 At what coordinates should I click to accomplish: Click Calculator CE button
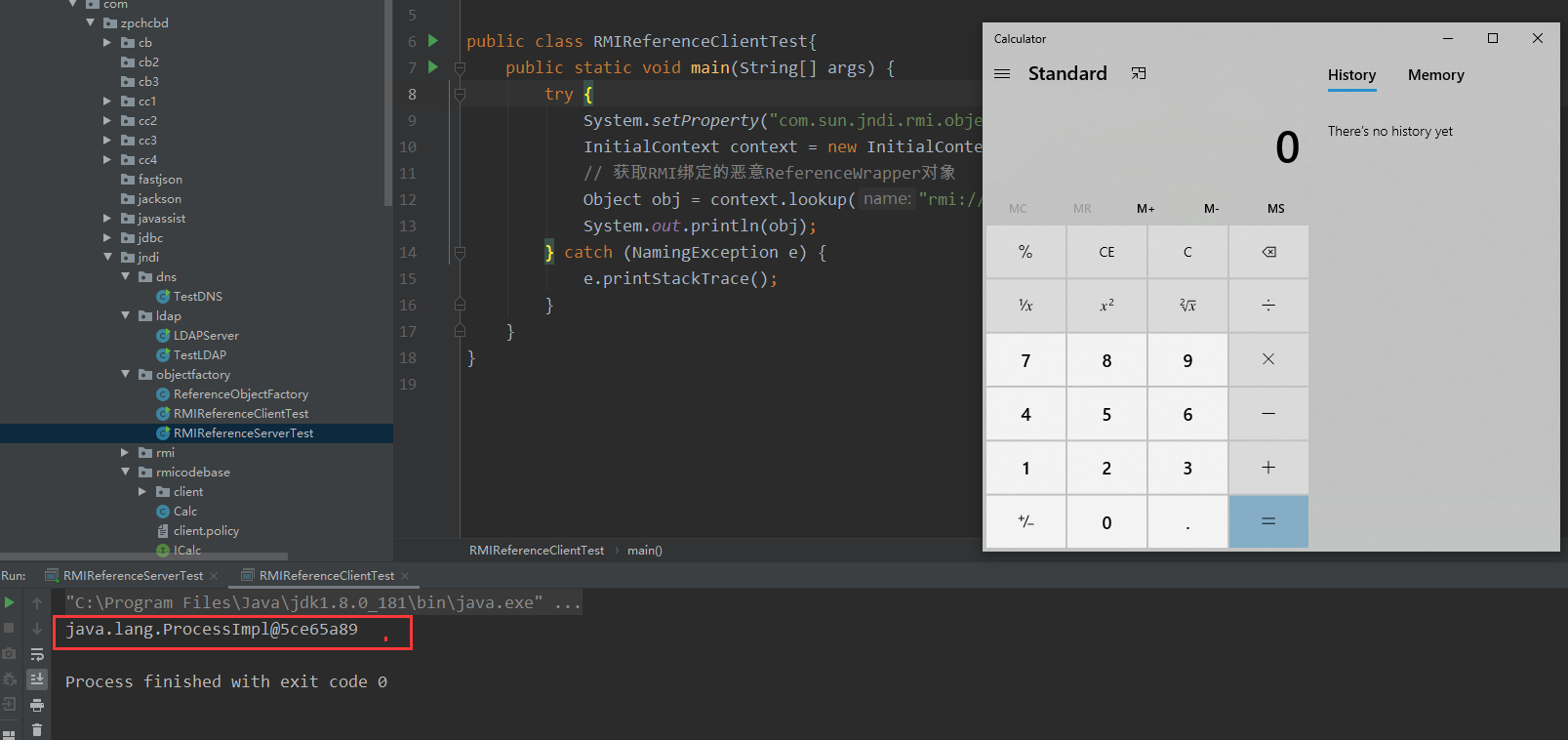pyautogui.click(x=1106, y=252)
